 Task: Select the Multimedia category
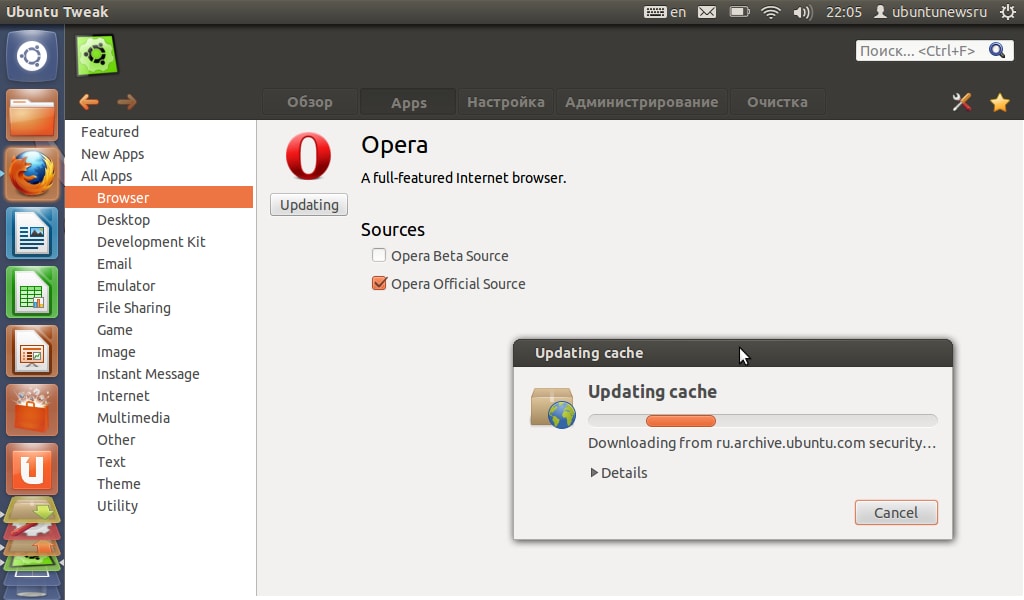click(x=159, y=418)
